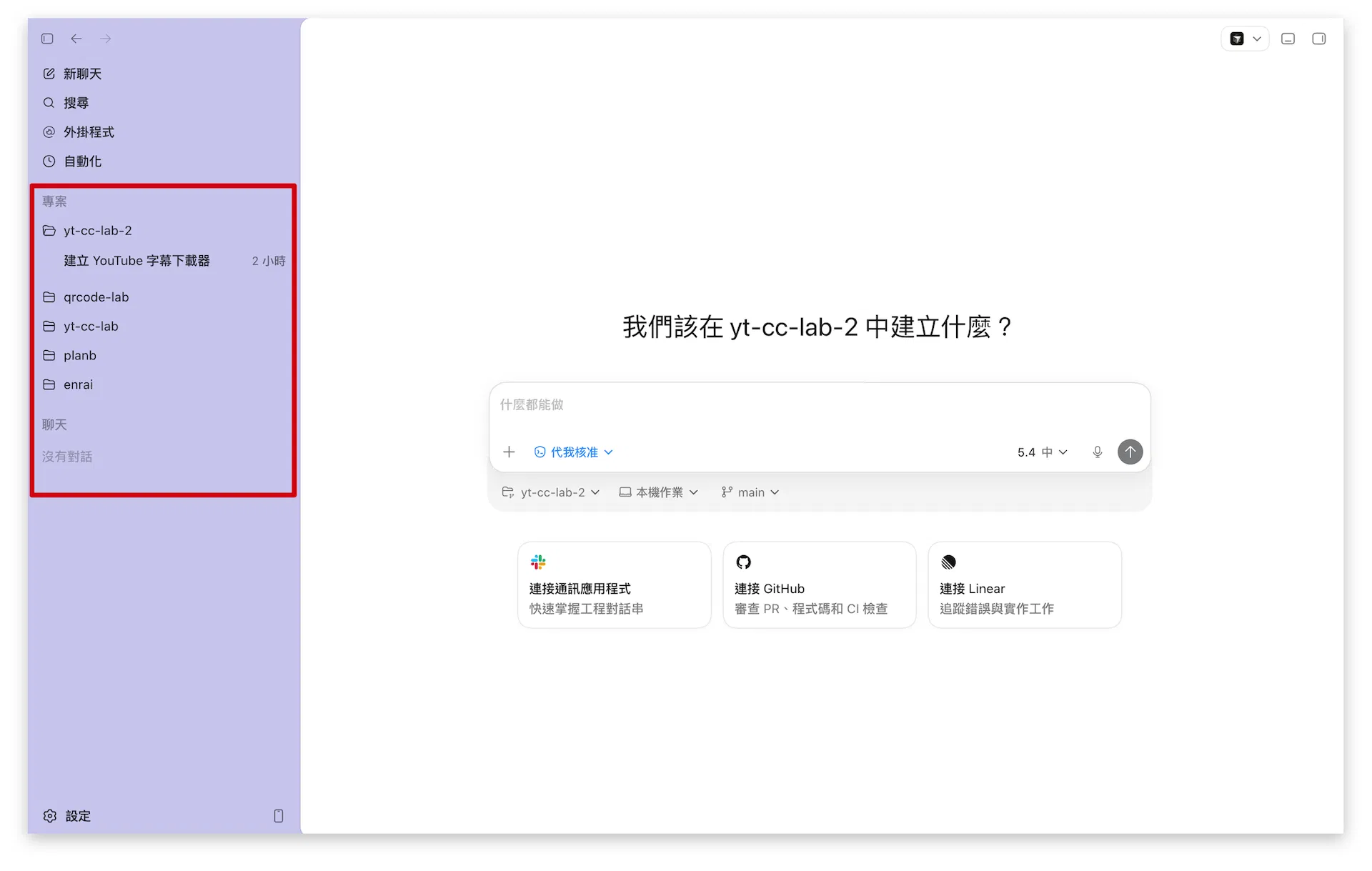Open the 連接 Linear card
1372x871 pixels.
coord(1025,585)
